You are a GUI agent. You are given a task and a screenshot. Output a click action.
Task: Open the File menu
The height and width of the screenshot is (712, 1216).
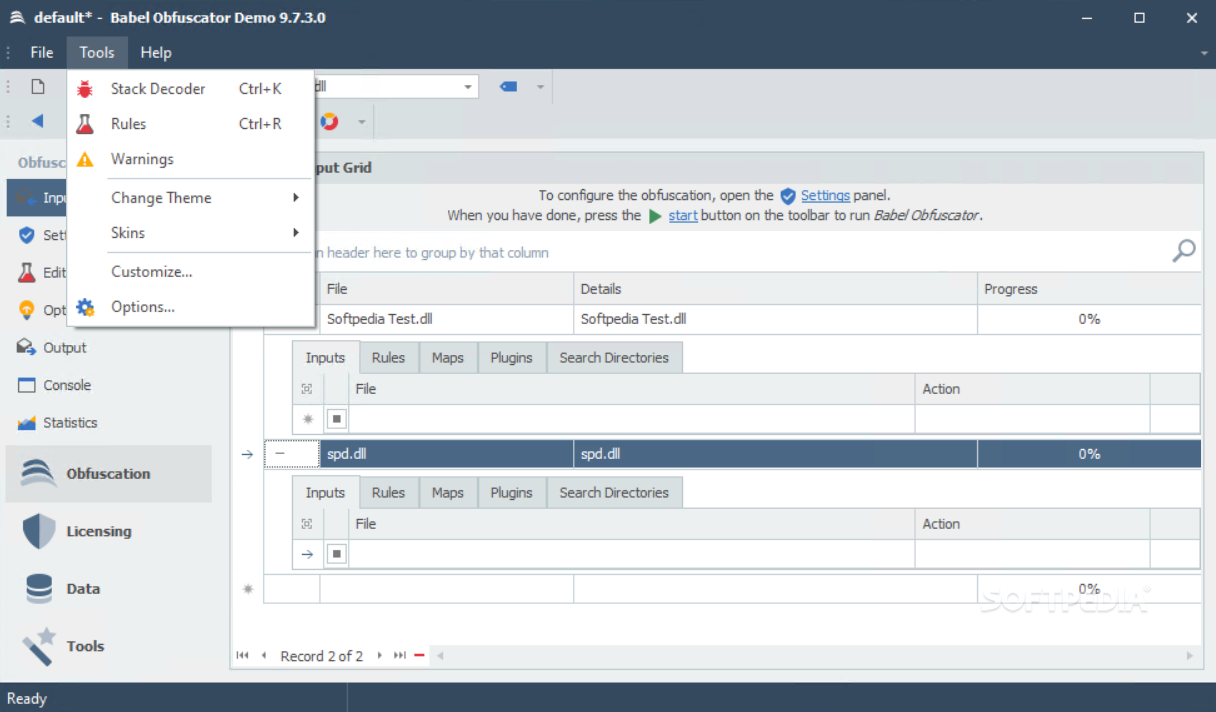point(42,53)
